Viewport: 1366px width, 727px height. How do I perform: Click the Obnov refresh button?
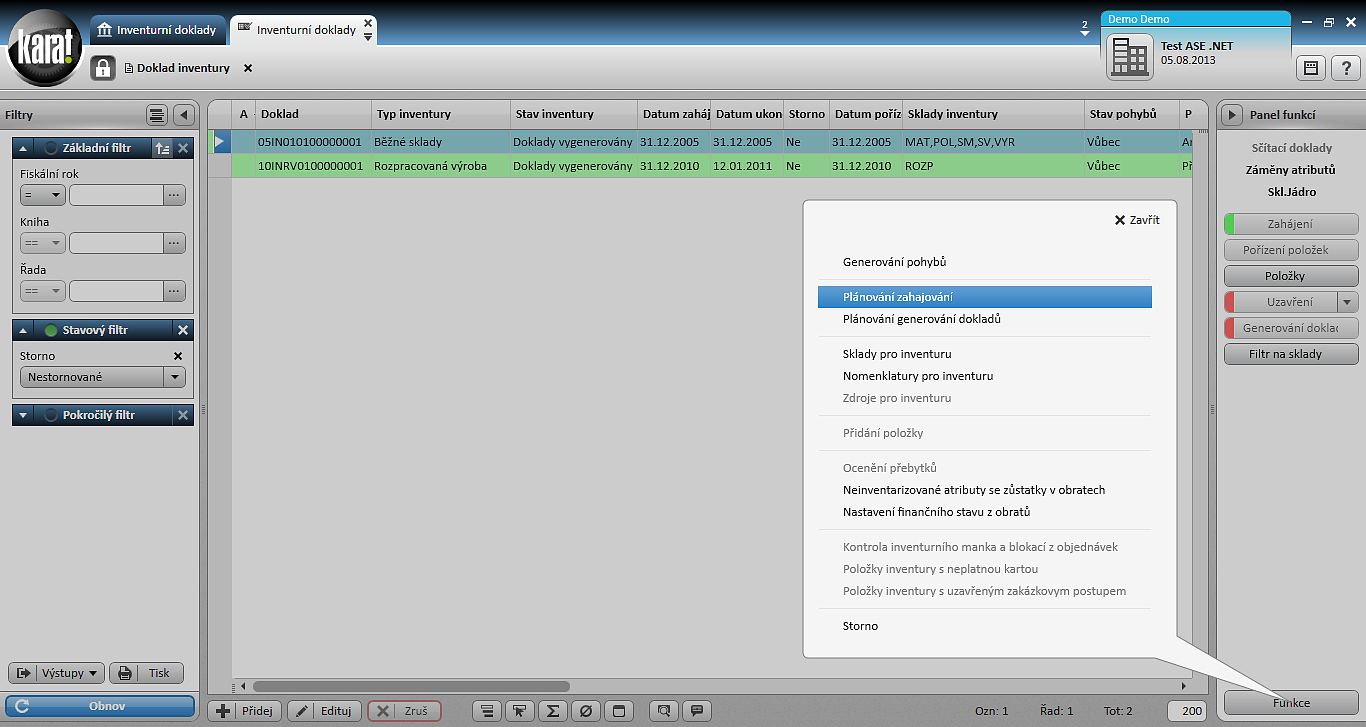pyautogui.click(x=100, y=706)
